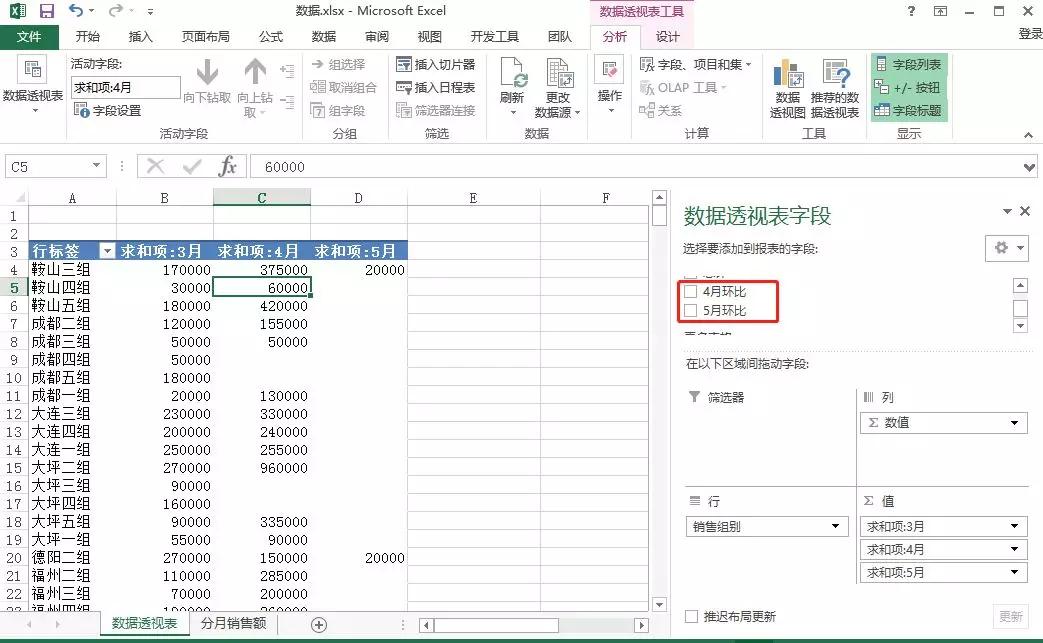Add a new sheet with plus icon

click(x=319, y=624)
